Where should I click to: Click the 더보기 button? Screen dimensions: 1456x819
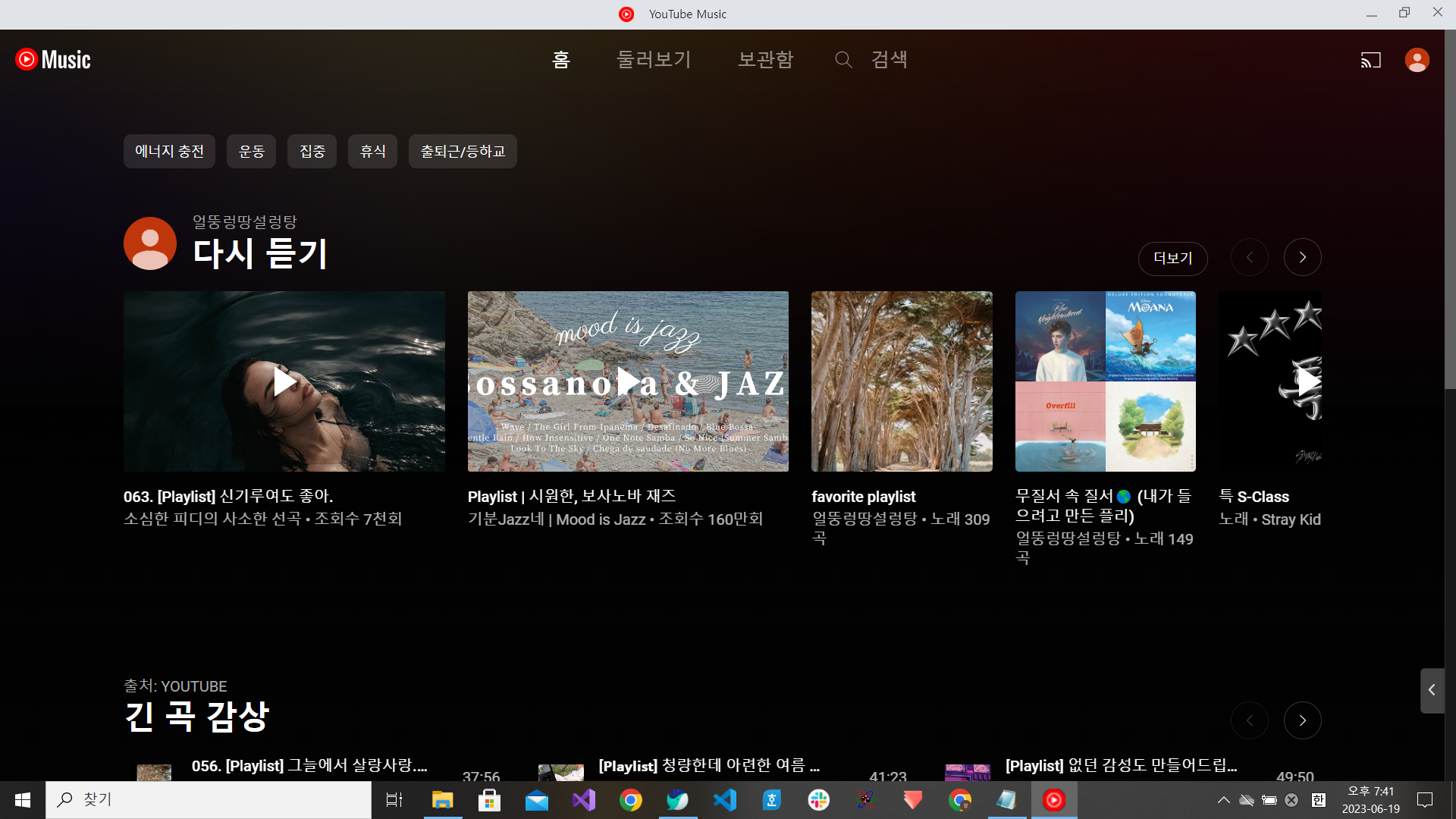[1172, 259]
